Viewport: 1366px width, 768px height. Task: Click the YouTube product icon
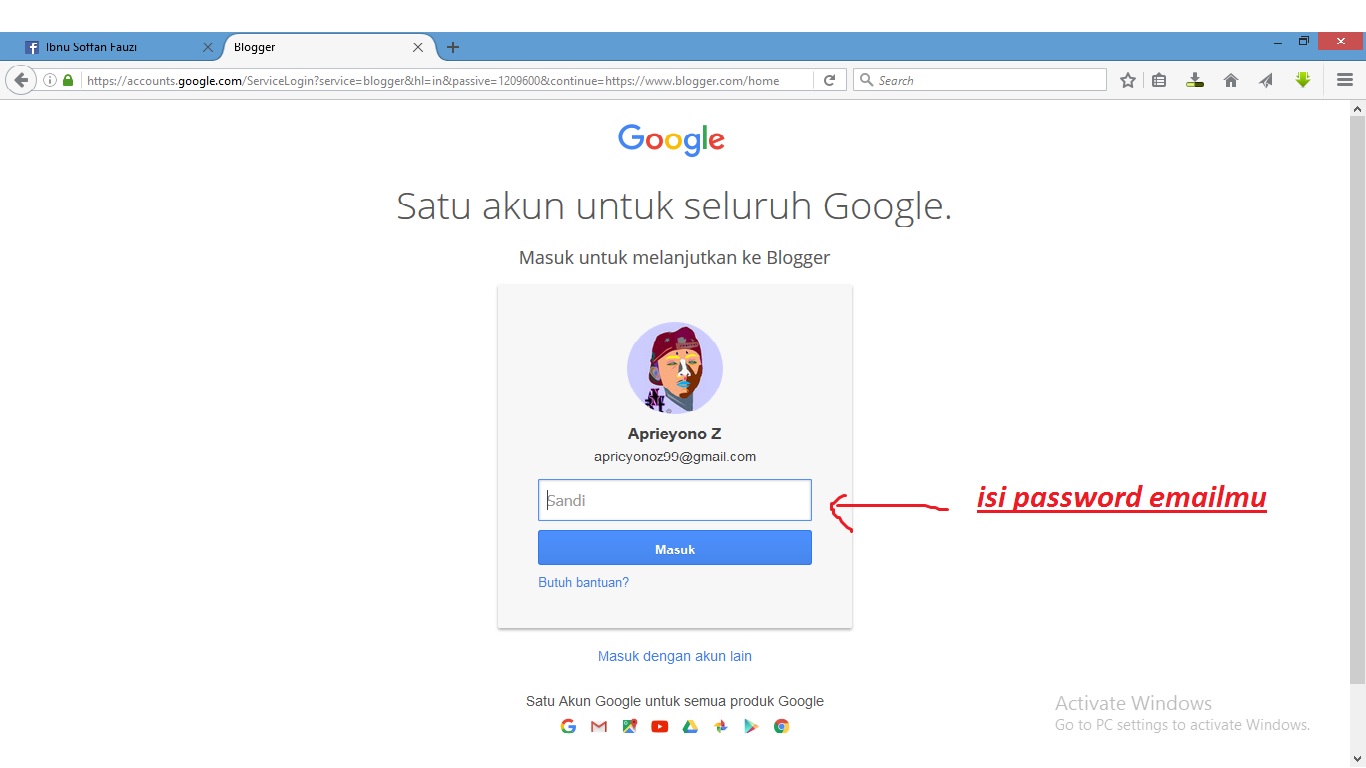pos(660,726)
